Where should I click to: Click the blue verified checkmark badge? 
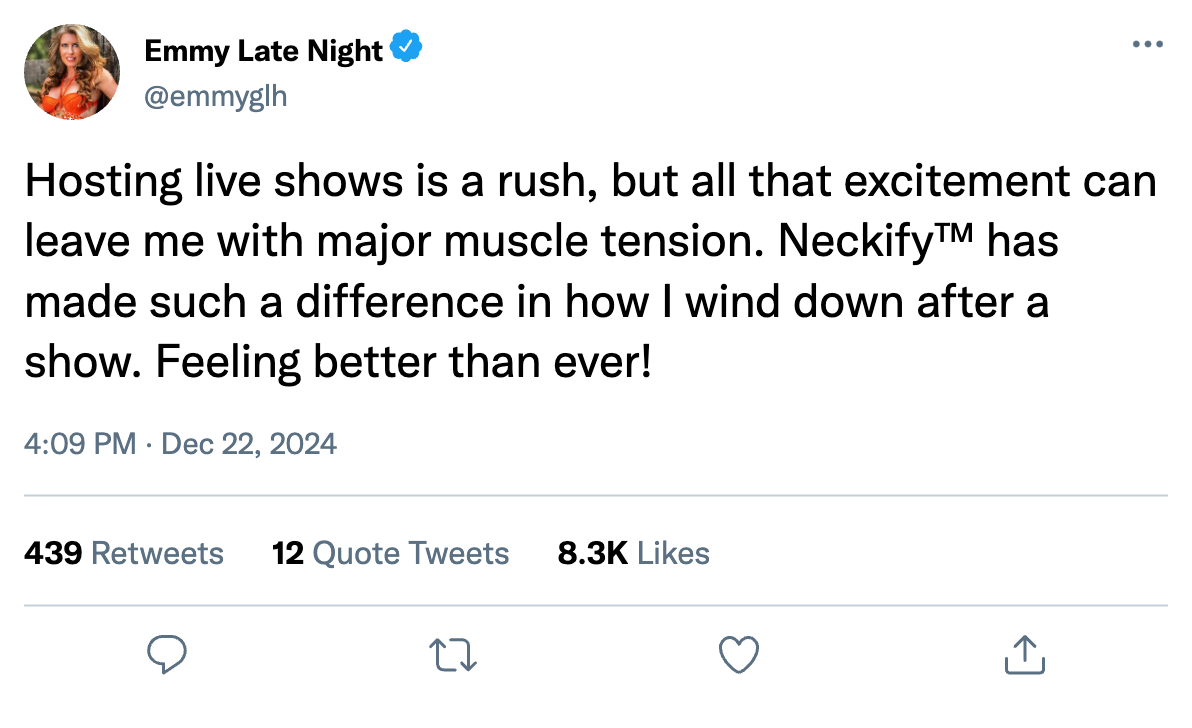point(406,46)
